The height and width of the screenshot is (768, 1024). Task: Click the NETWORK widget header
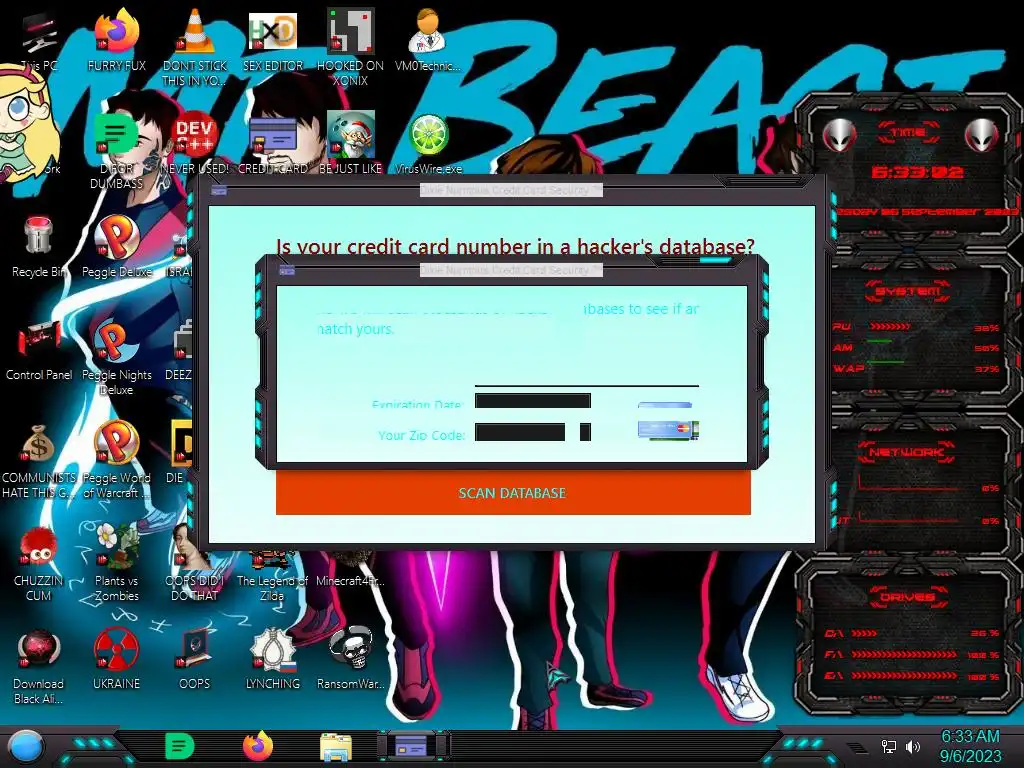pos(906,452)
